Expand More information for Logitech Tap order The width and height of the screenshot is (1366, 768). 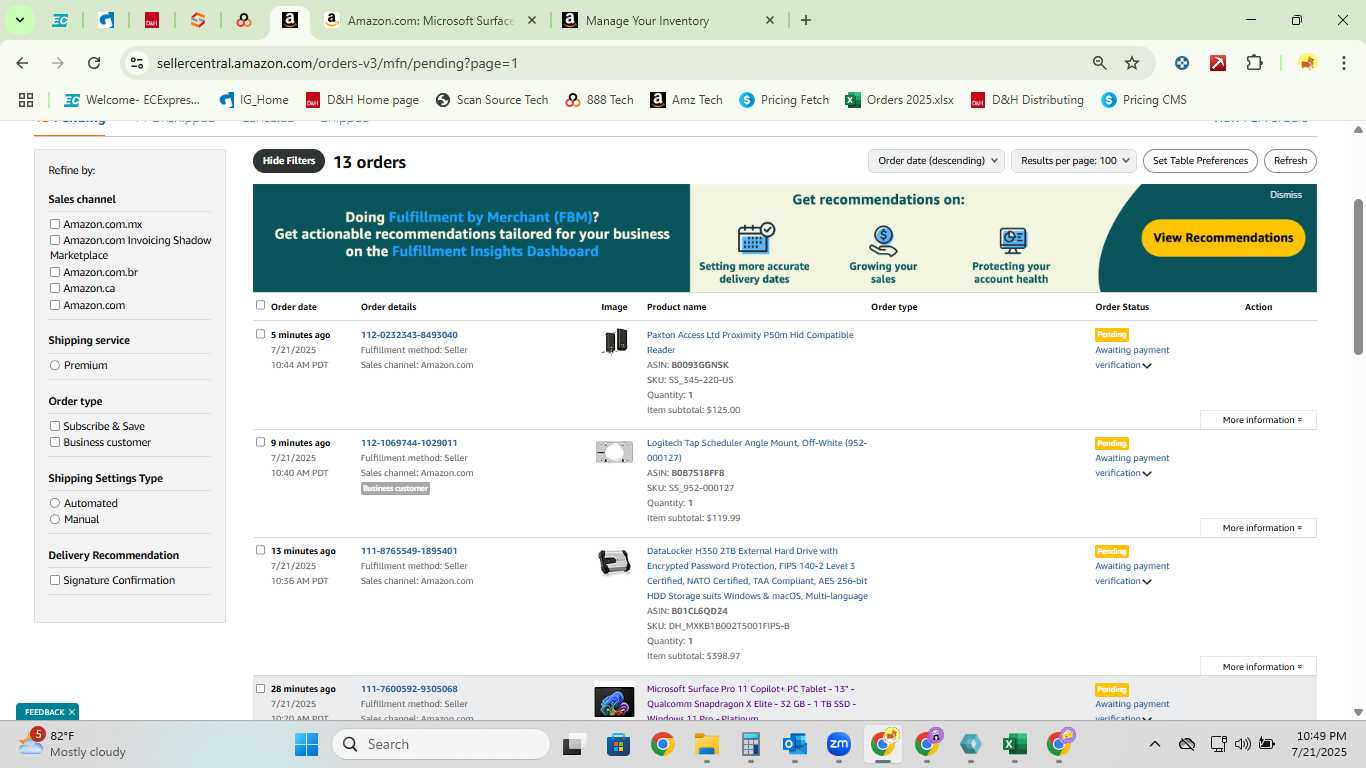click(x=1258, y=528)
